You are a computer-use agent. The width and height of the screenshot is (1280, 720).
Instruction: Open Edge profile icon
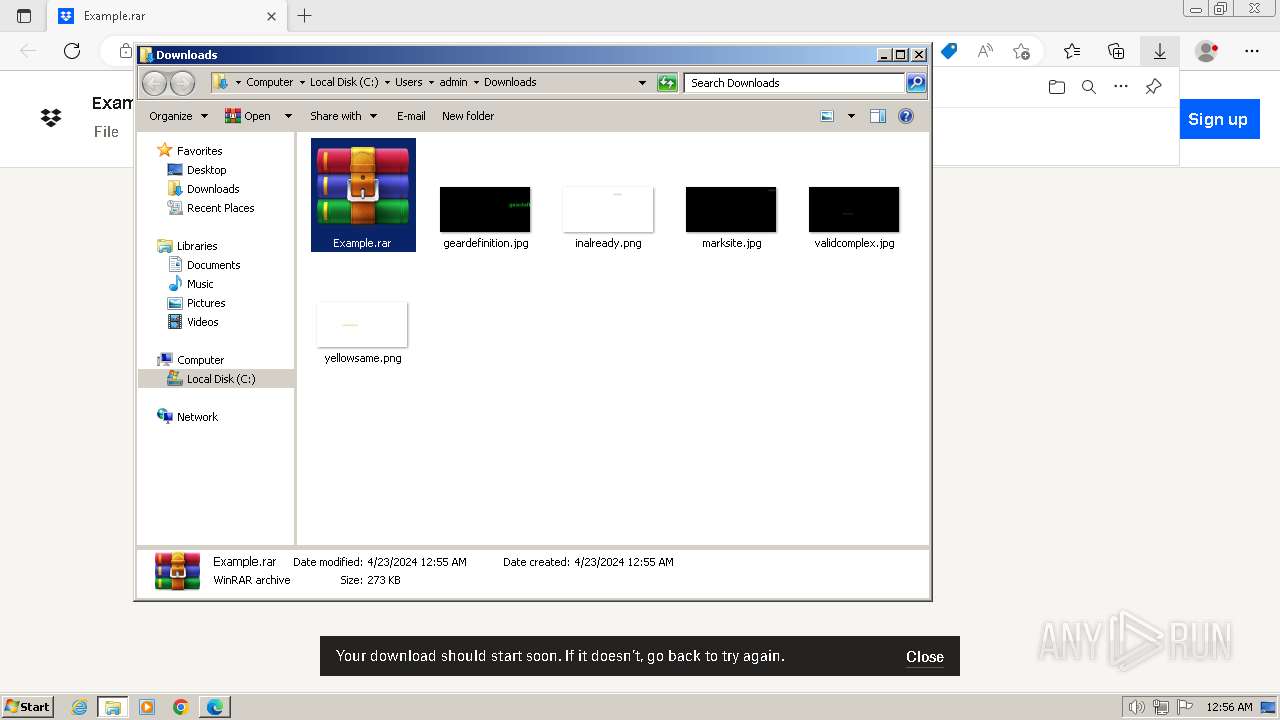1207,51
